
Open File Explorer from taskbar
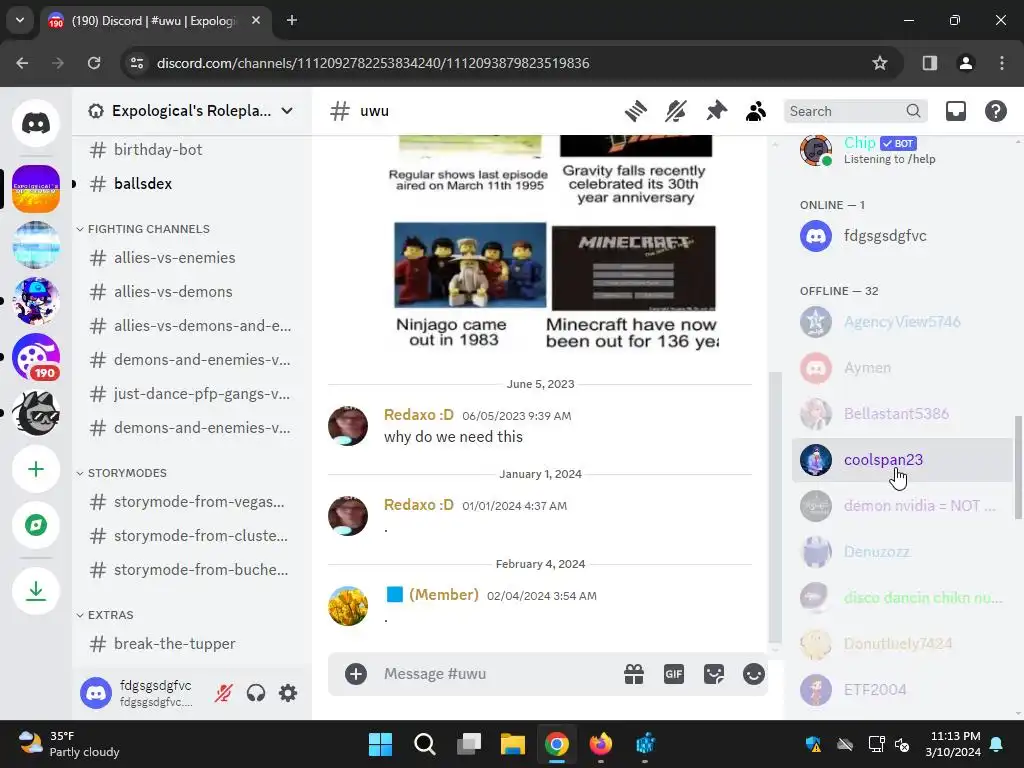click(x=513, y=744)
